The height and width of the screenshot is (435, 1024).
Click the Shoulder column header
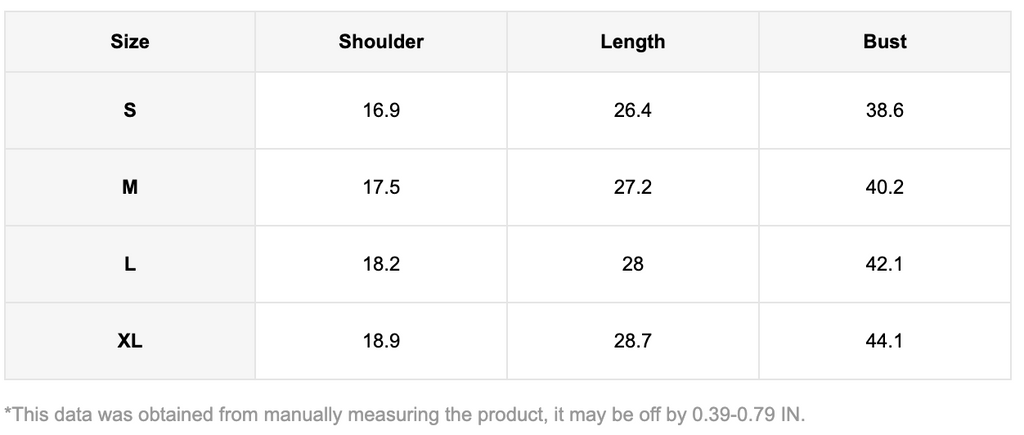(381, 42)
